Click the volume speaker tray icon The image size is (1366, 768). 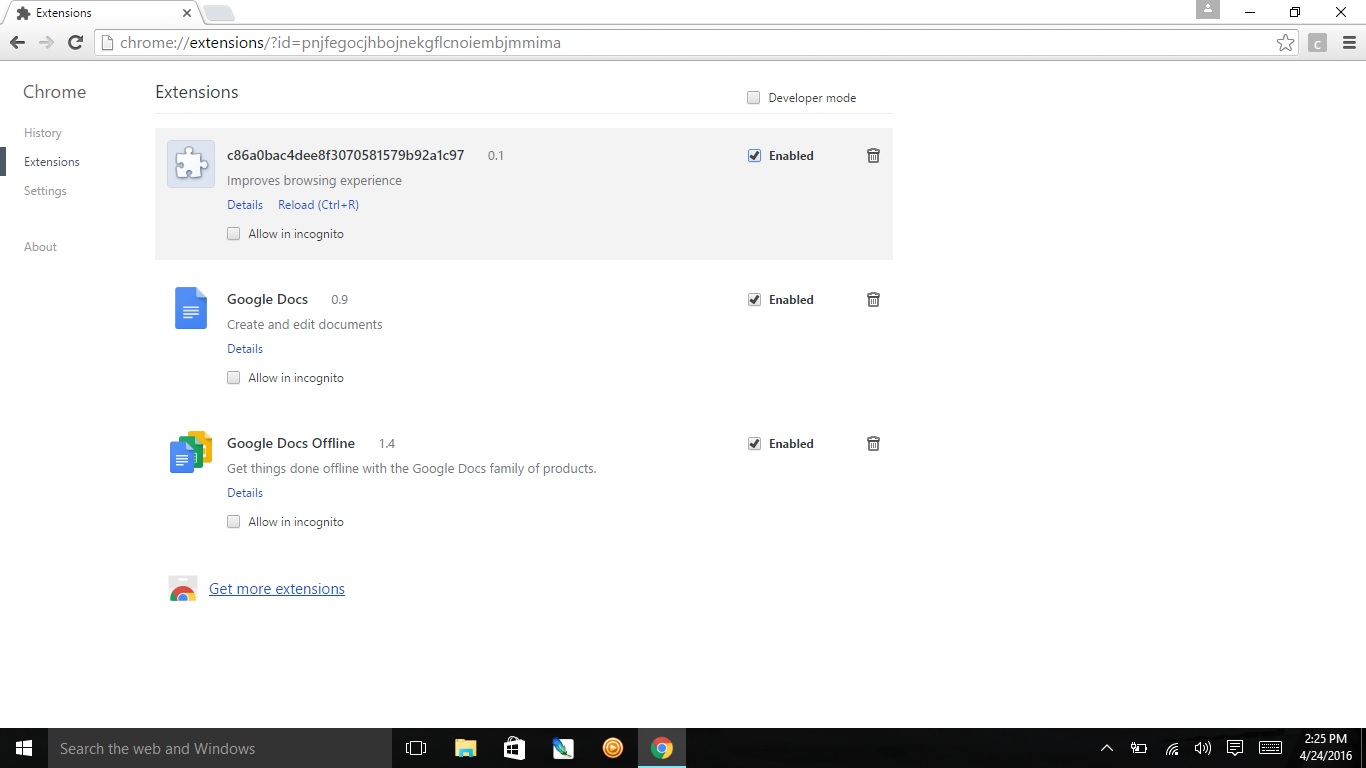coord(1202,748)
